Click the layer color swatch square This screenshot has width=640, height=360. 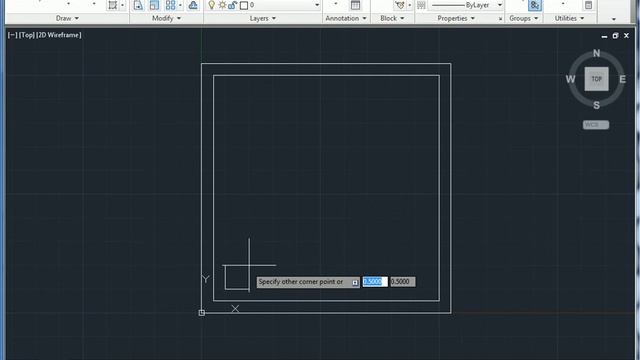[x=244, y=5]
